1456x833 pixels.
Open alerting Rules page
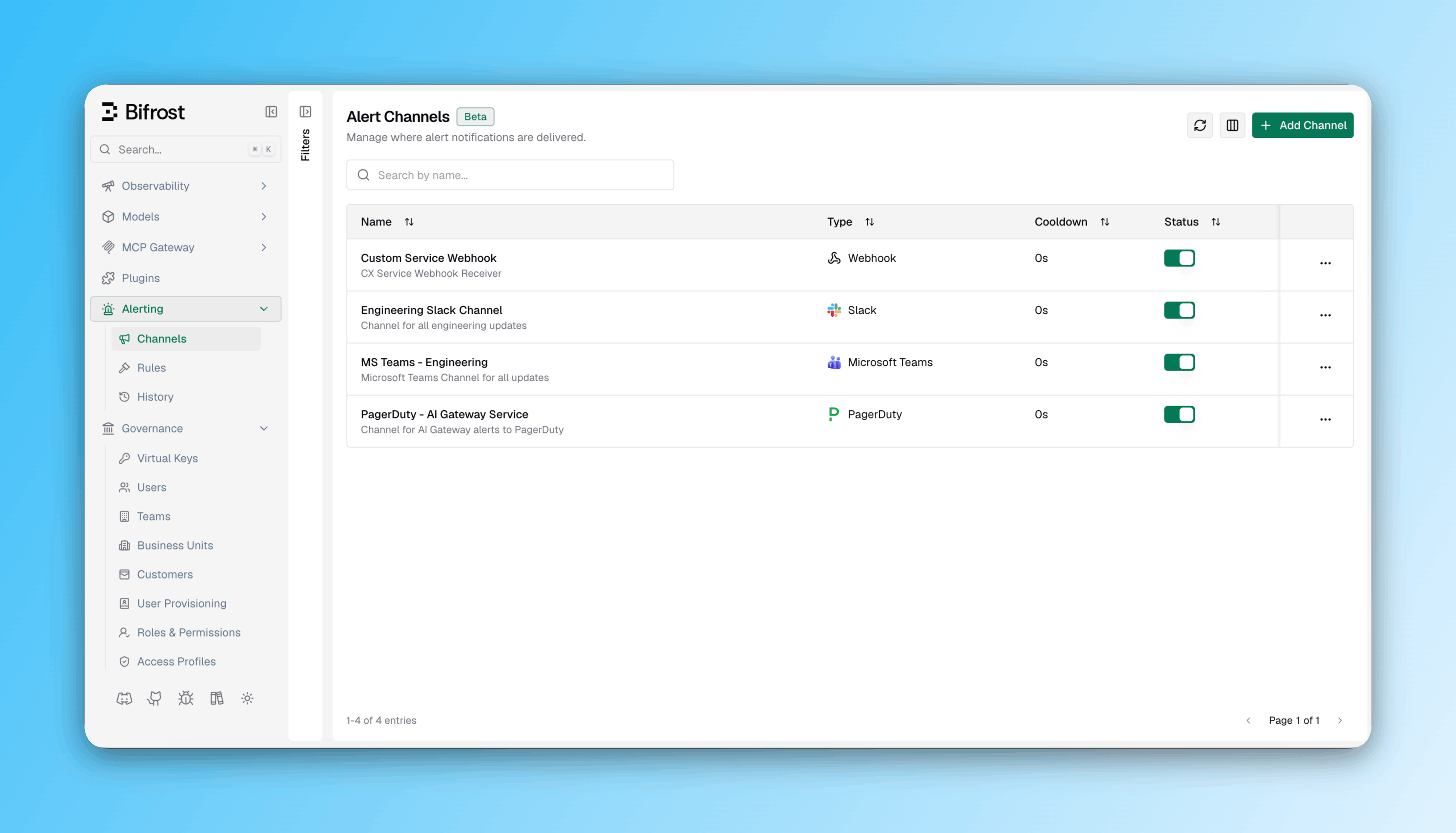coord(186,368)
